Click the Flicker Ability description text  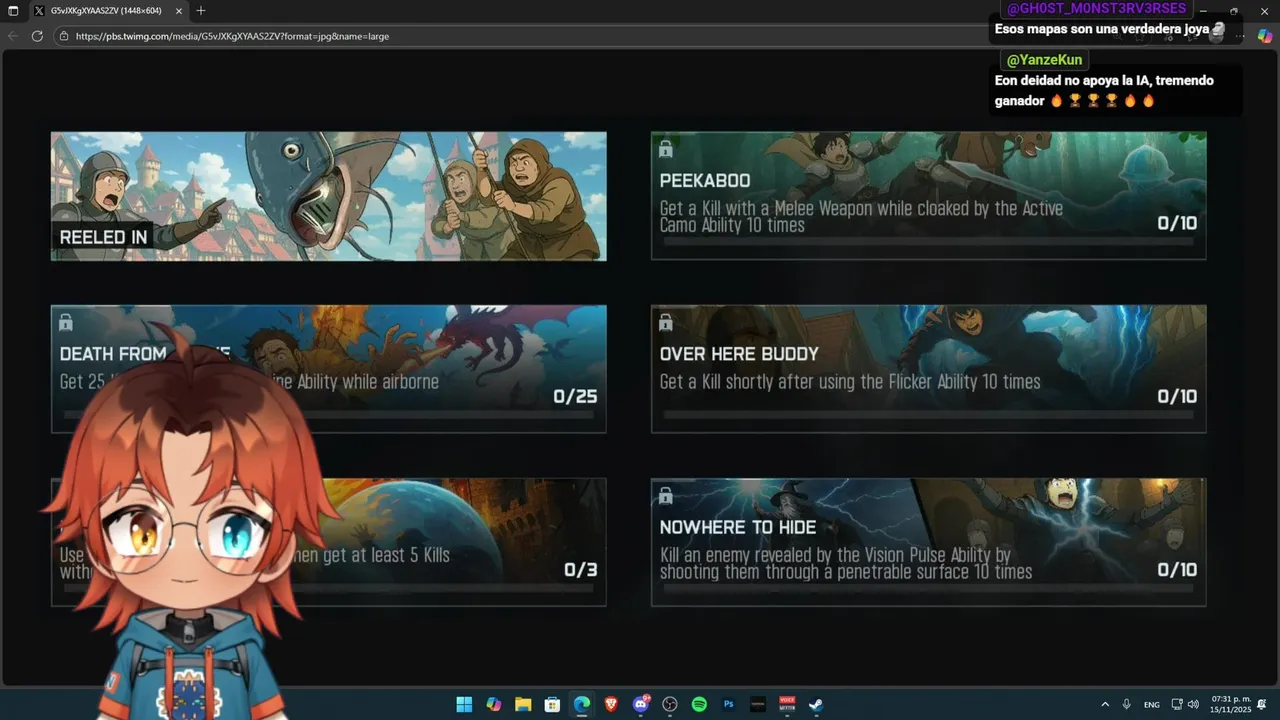click(850, 382)
